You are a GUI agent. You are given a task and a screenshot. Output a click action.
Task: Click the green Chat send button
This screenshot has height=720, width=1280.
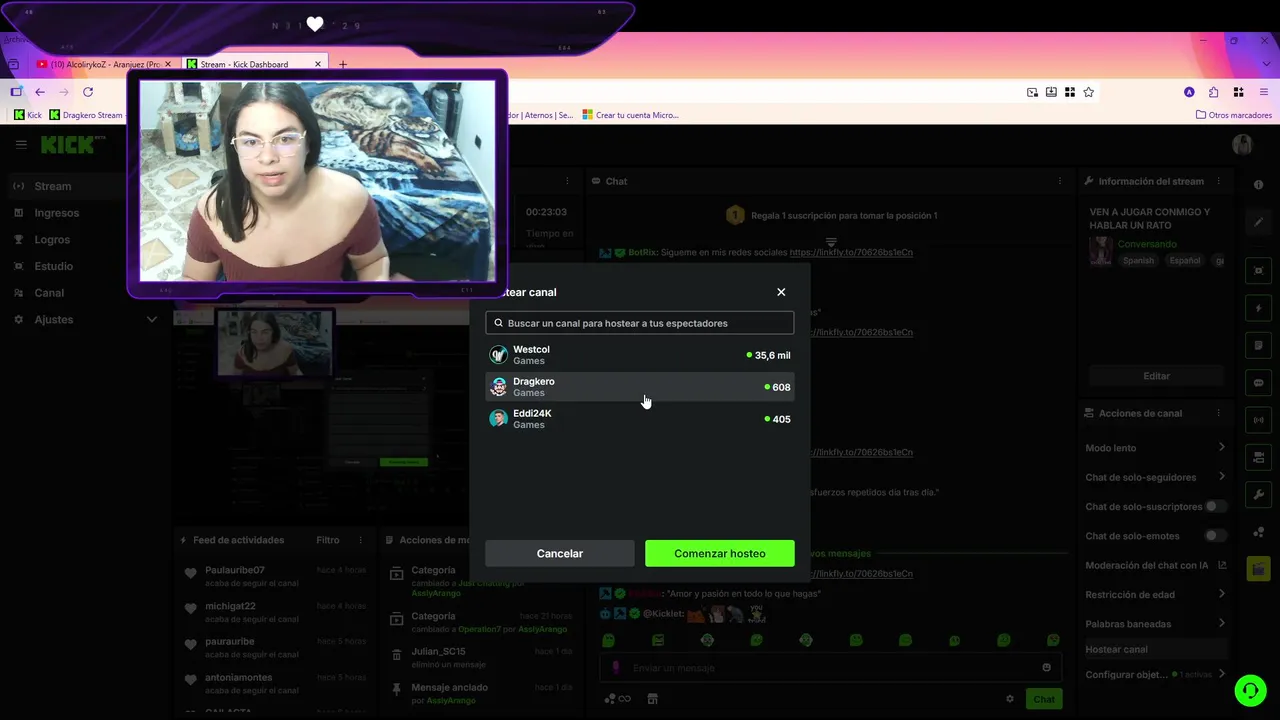(1044, 699)
